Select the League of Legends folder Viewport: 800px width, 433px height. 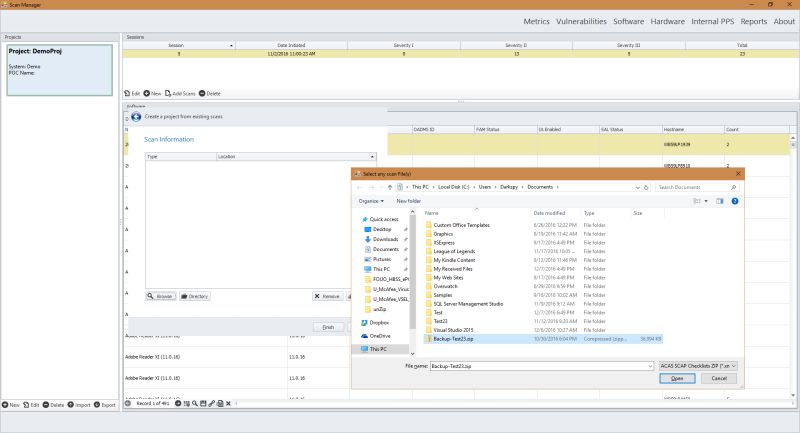(x=451, y=251)
